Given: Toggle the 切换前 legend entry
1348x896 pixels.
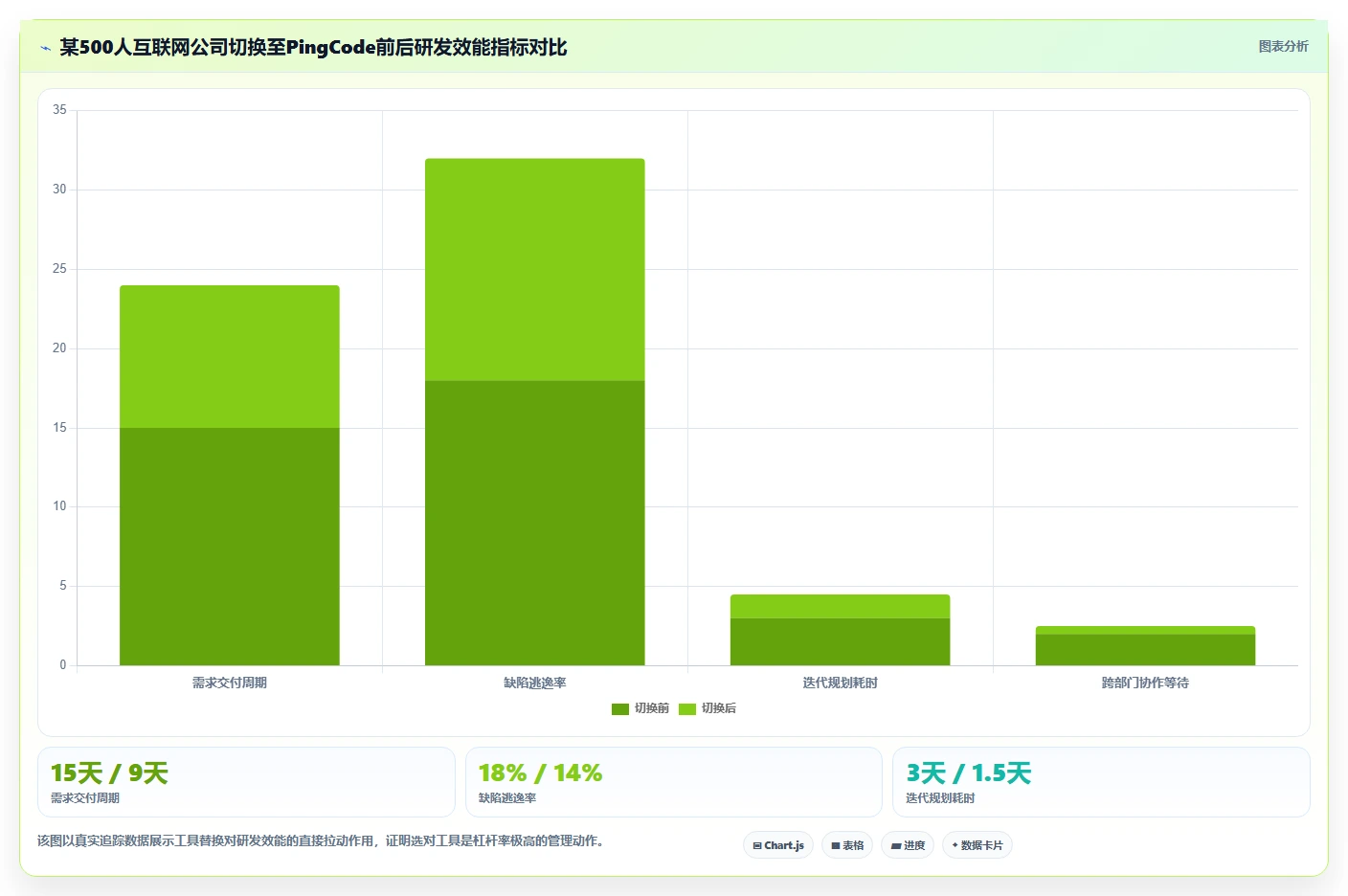Looking at the screenshot, I should click(640, 708).
